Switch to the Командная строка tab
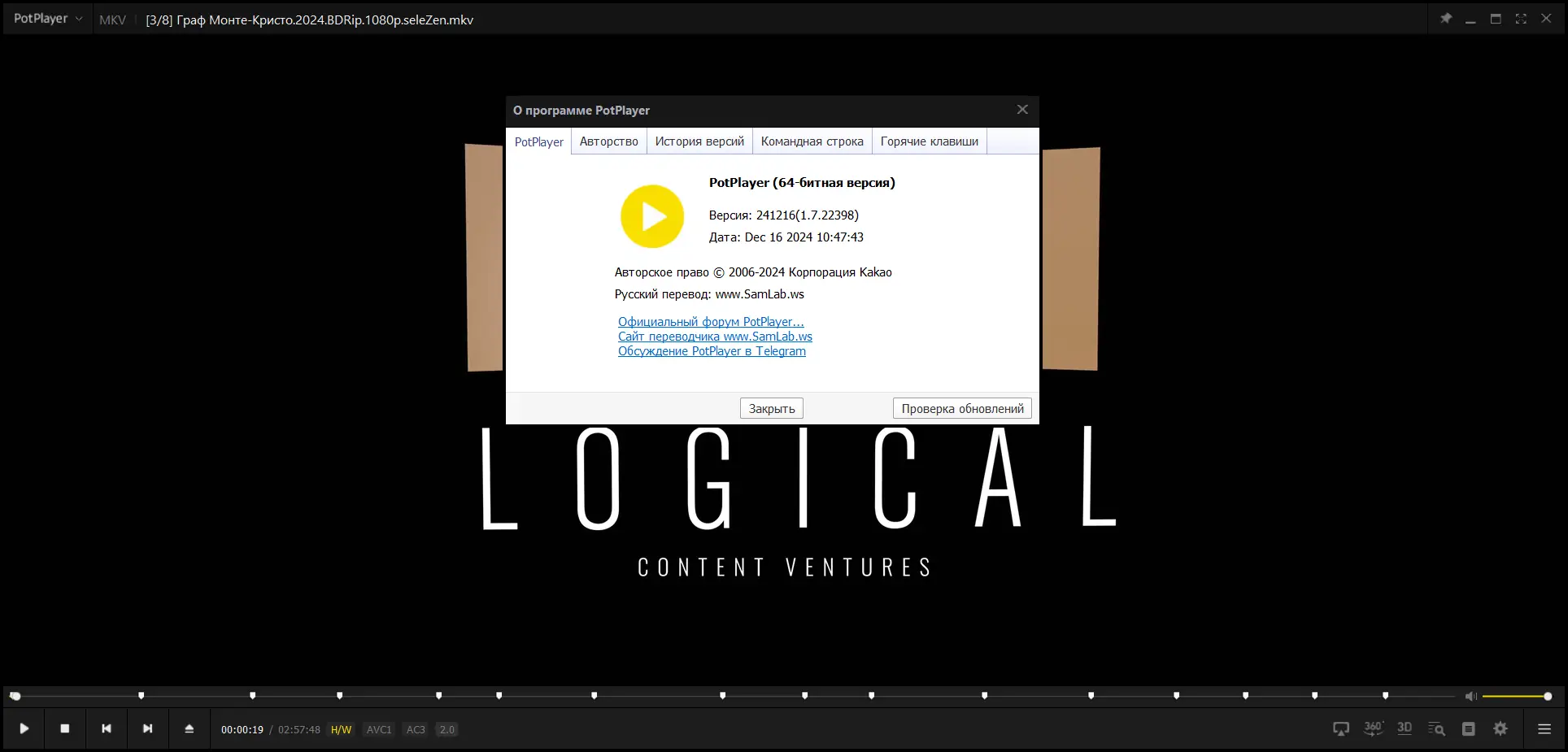The image size is (1568, 752). pos(812,141)
